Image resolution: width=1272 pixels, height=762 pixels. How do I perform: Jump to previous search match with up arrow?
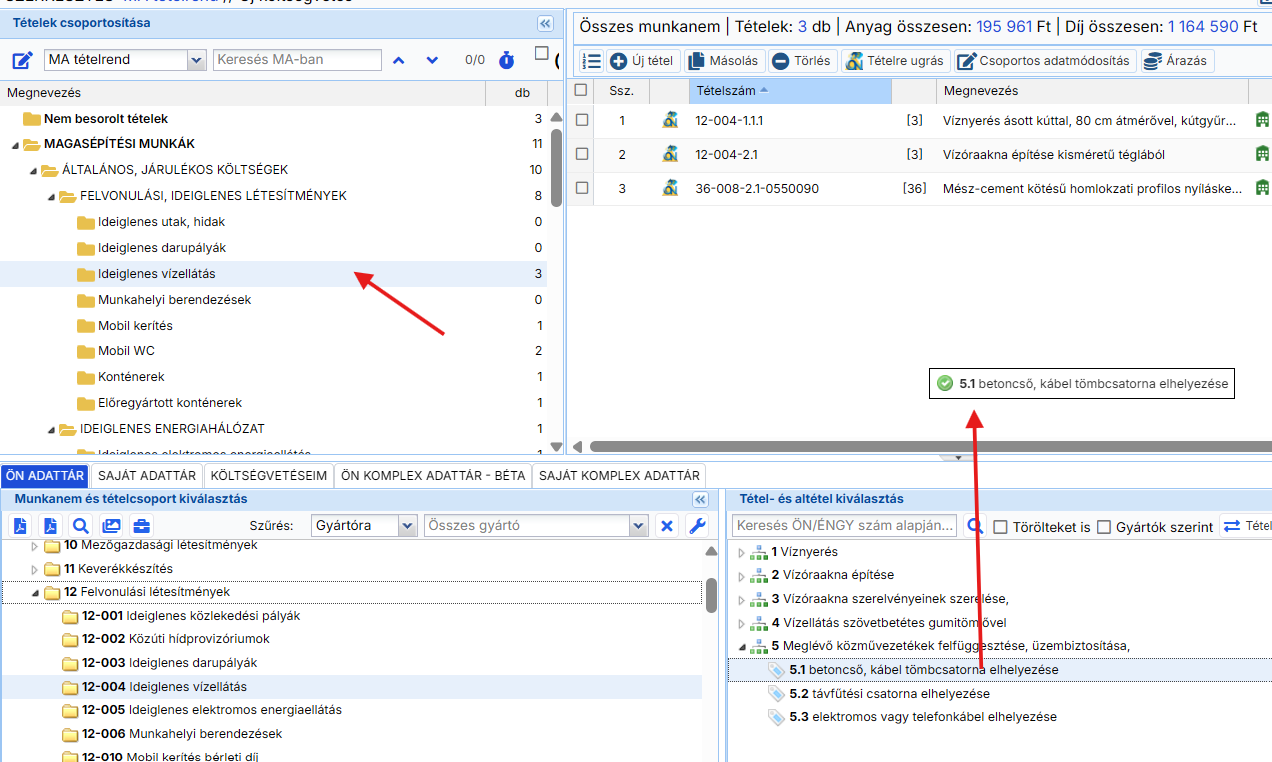click(399, 60)
